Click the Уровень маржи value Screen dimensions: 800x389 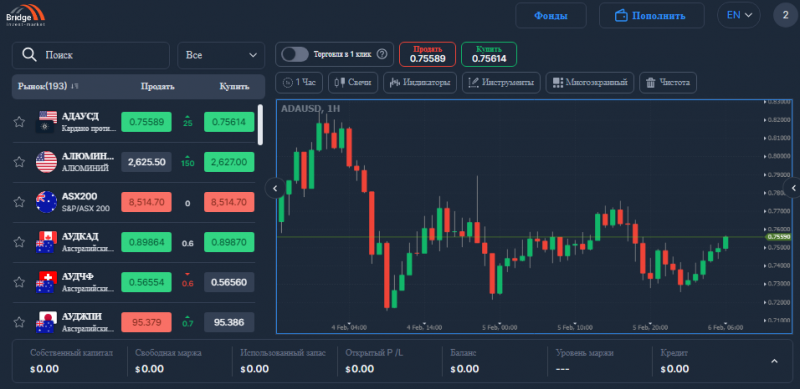562,369
